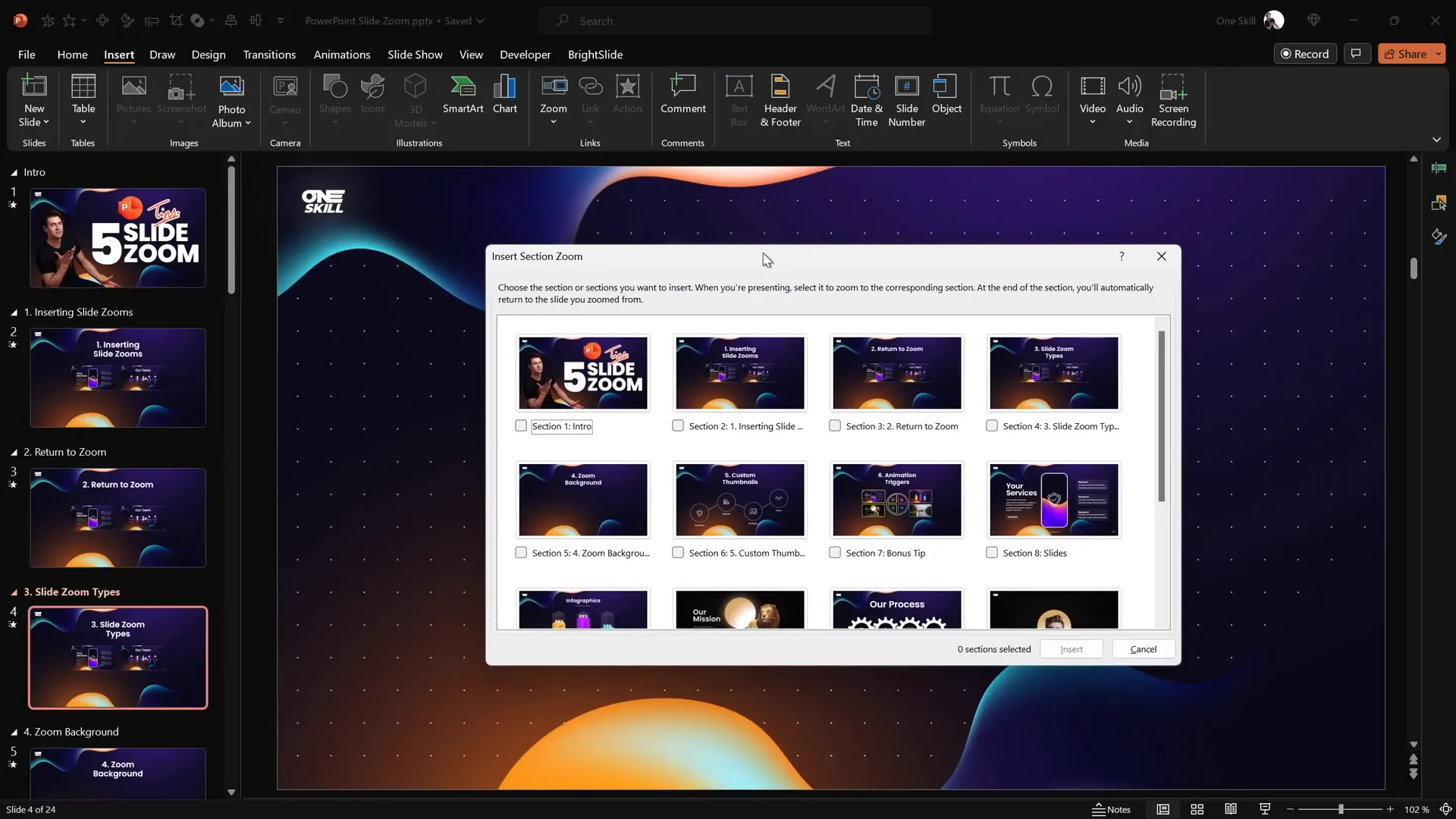Insert Date & Time
Image resolution: width=1456 pixels, height=819 pixels.
[866, 100]
